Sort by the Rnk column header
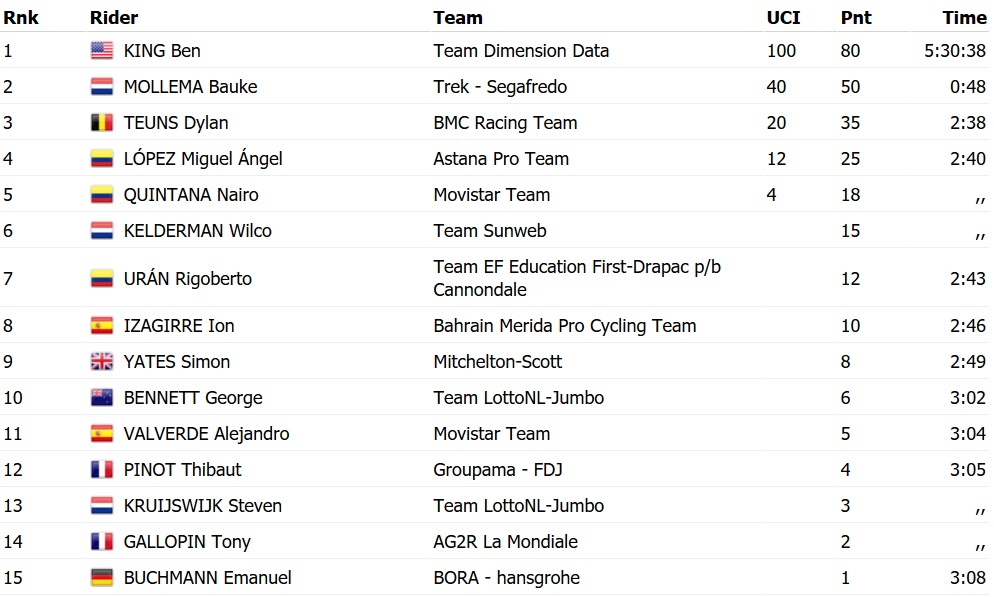Viewport: 994px width, 597px height. point(21,17)
